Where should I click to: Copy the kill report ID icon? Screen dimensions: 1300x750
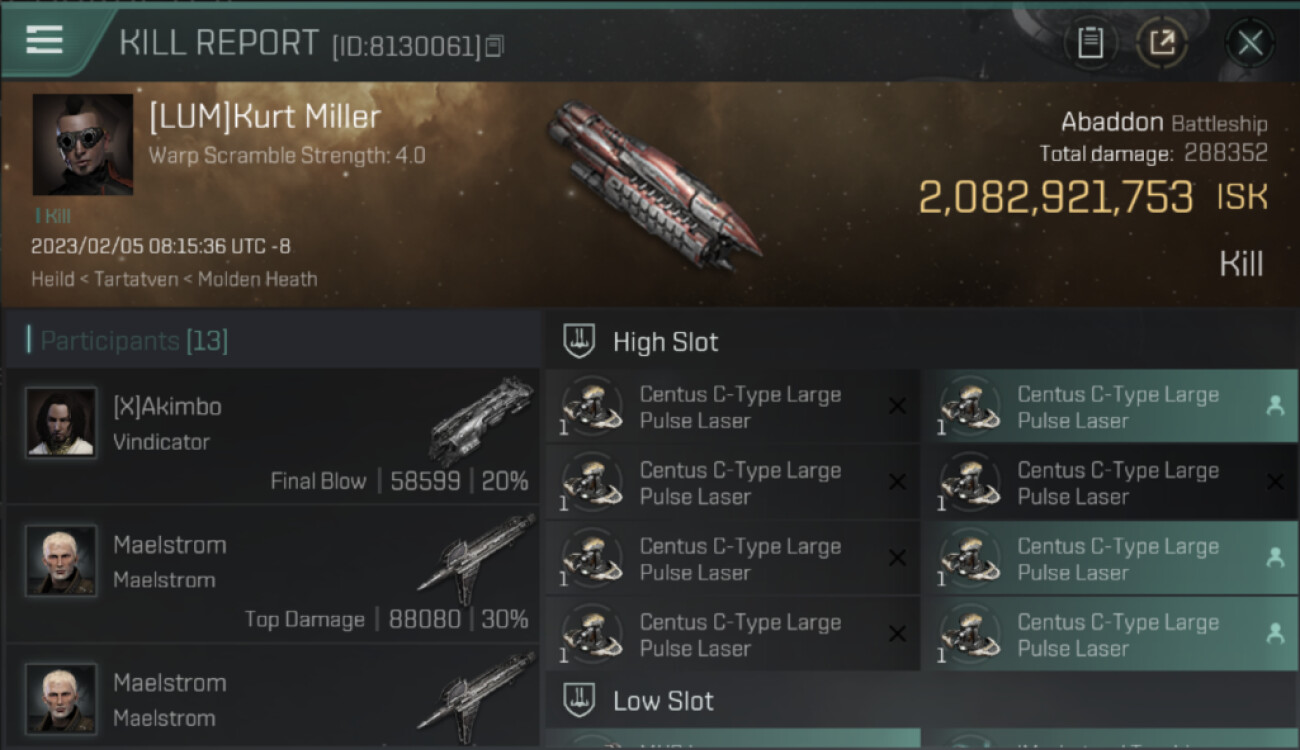(x=495, y=46)
